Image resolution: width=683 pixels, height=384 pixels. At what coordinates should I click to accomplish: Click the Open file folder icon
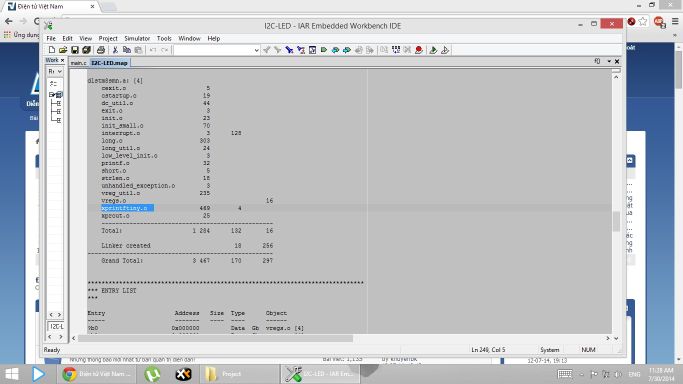coord(63,50)
